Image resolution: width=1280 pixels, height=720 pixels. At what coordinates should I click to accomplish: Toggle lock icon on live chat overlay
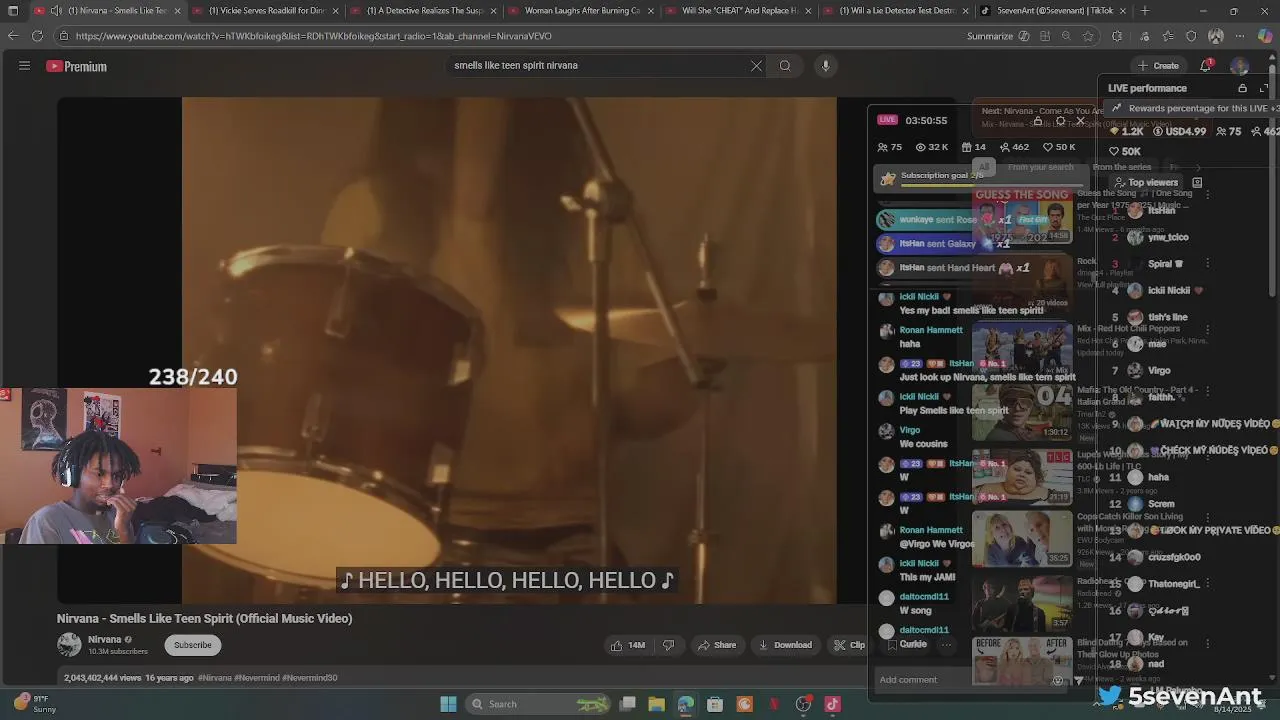pos(1038,121)
